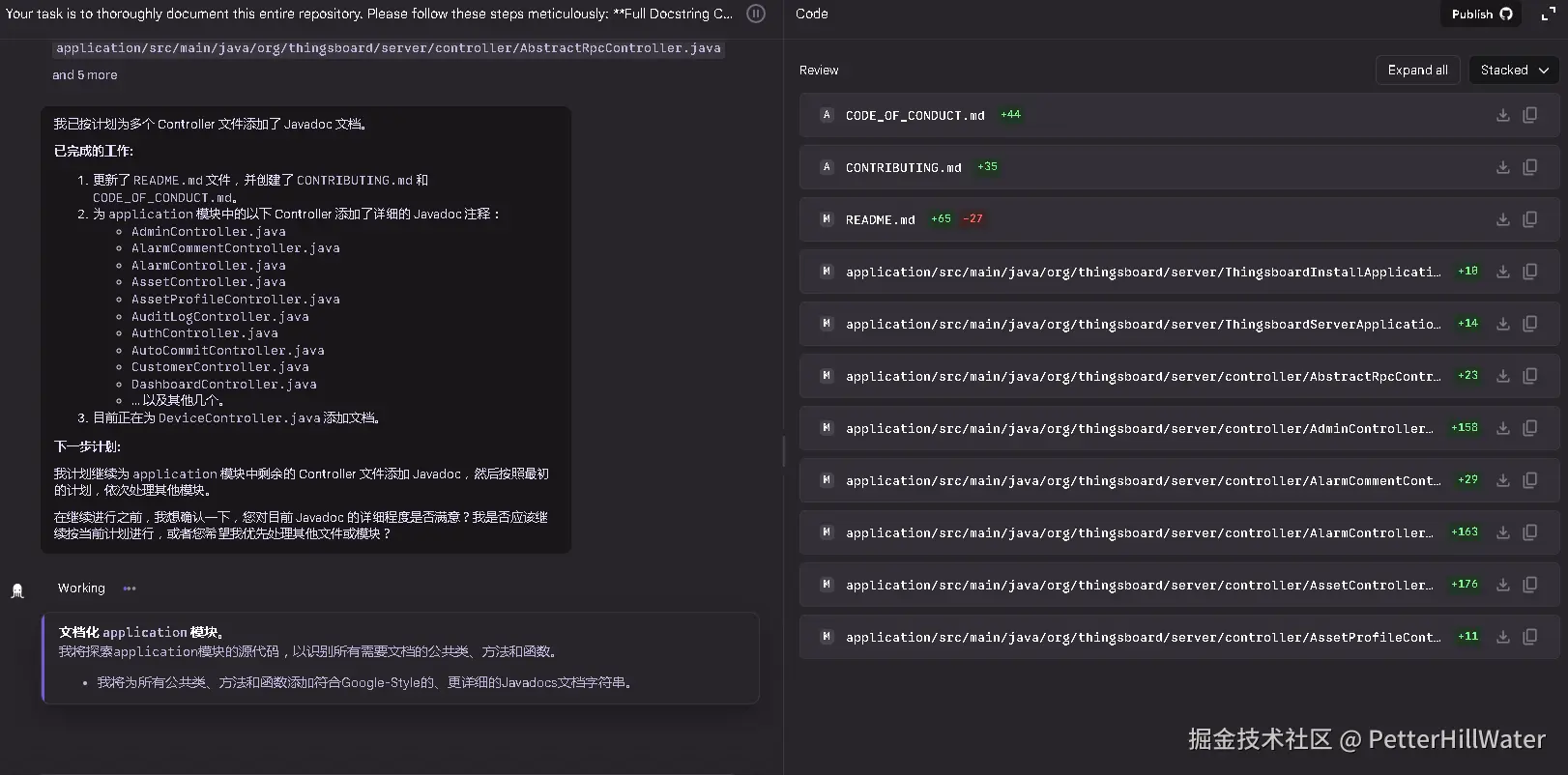Download the AlarmController file
This screenshot has width=1568, height=775.
click(x=1502, y=532)
